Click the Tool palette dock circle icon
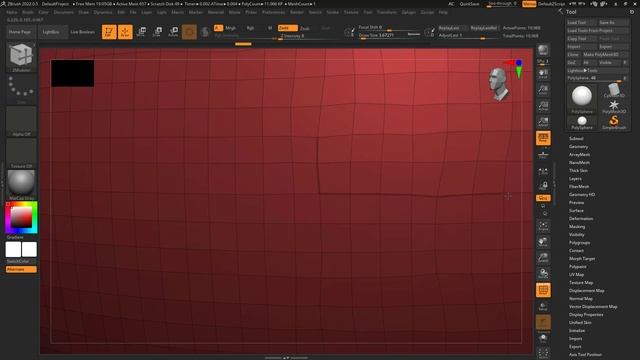Screen dimensions: 640x360 (x=632, y=12)
